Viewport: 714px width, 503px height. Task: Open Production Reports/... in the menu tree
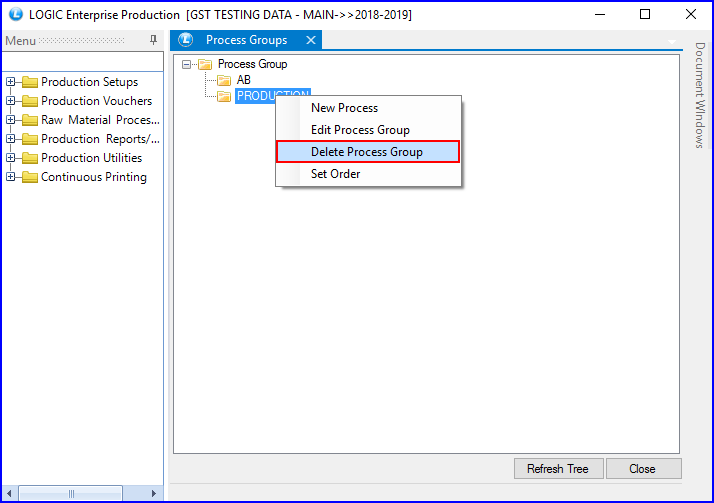tap(100, 139)
